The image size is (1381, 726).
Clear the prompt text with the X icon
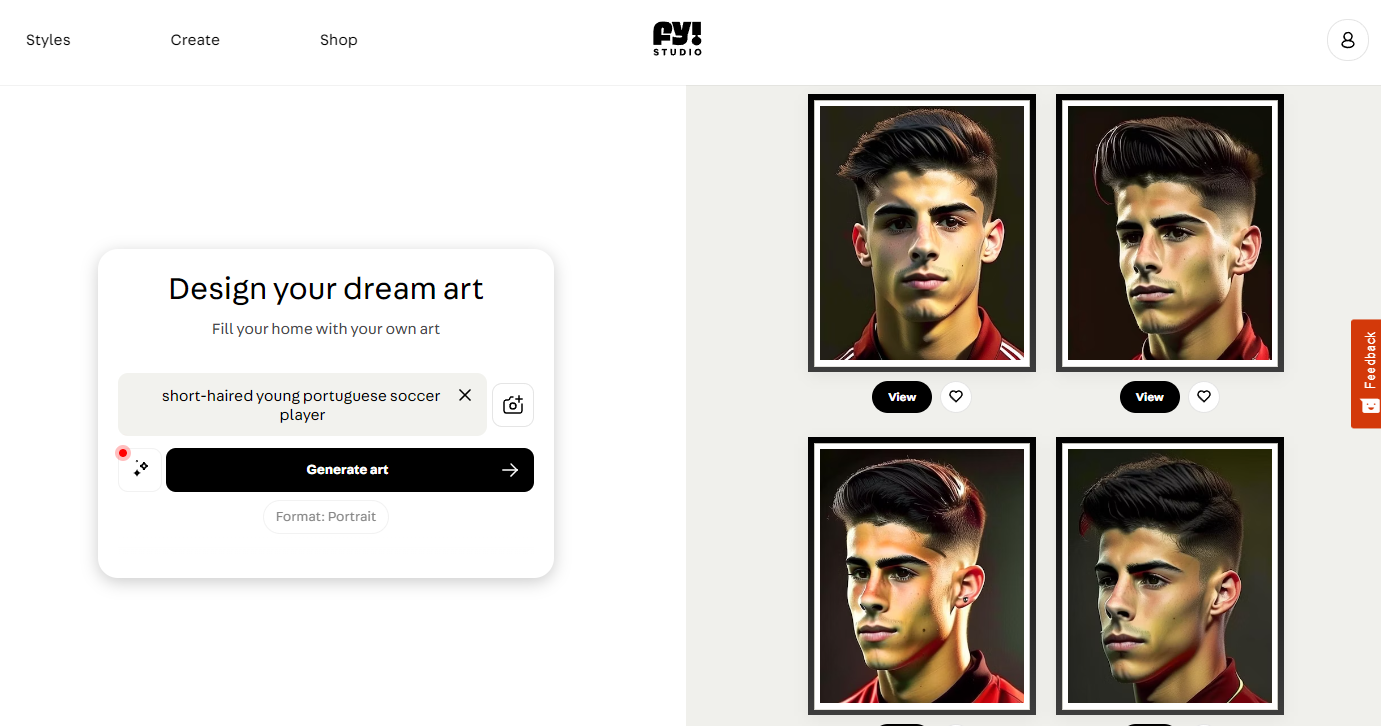465,395
